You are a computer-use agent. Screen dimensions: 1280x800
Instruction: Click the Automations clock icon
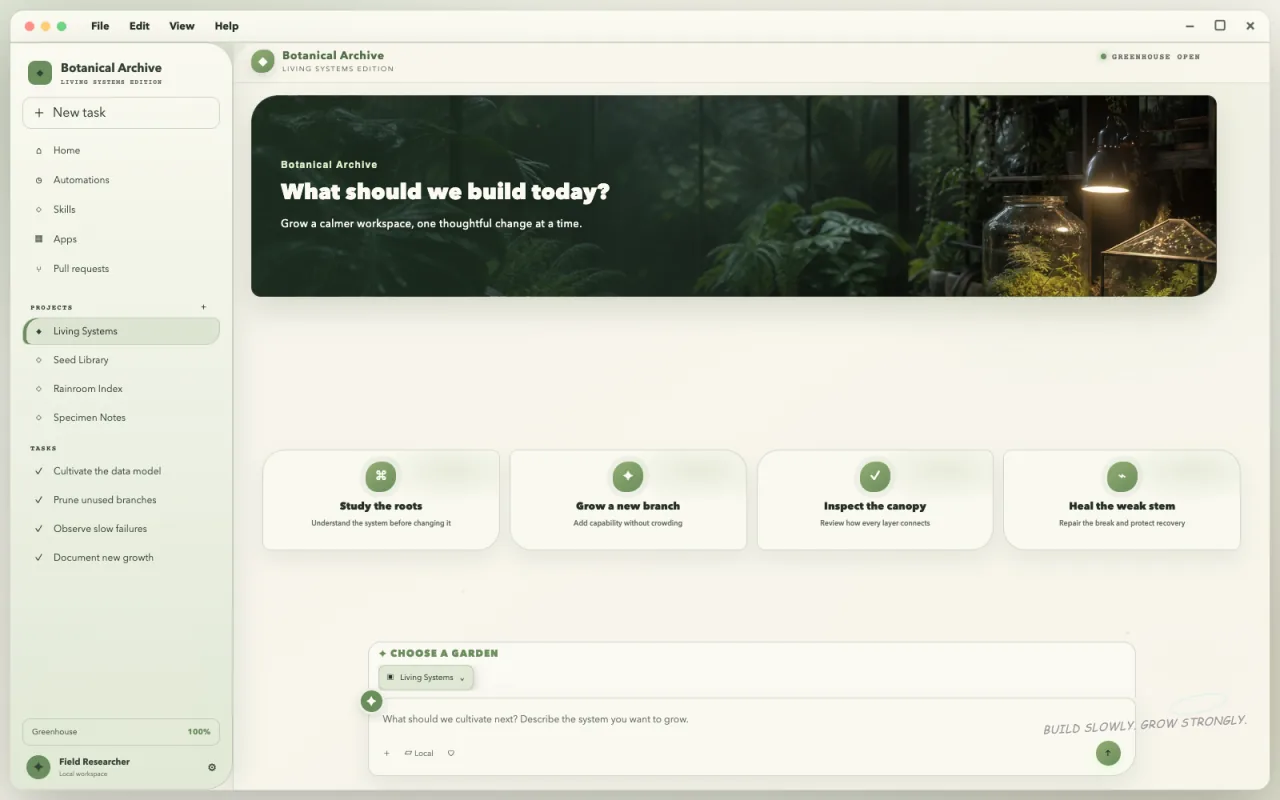[x=39, y=180]
